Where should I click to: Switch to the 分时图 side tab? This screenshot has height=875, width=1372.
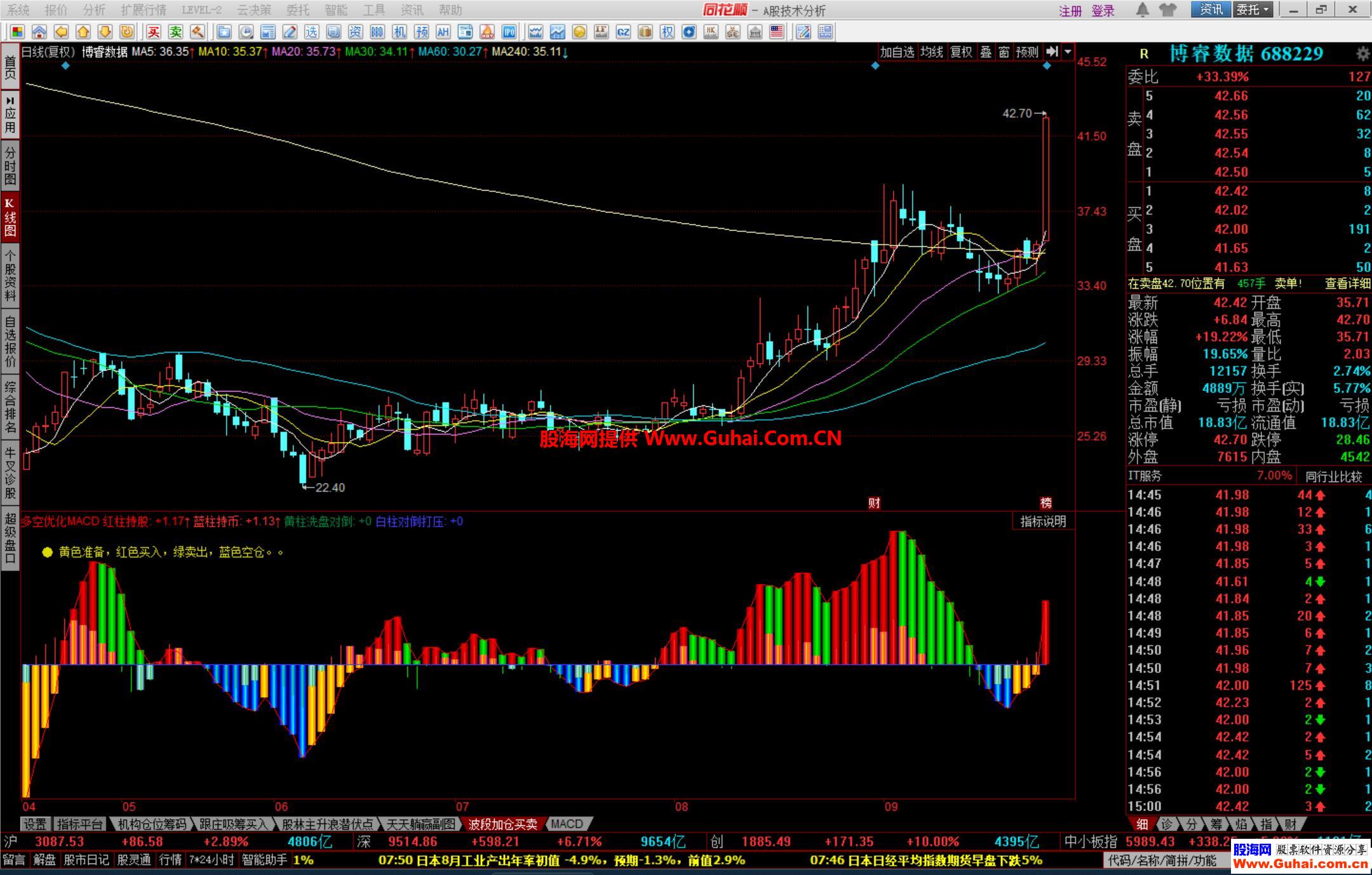pyautogui.click(x=10, y=166)
